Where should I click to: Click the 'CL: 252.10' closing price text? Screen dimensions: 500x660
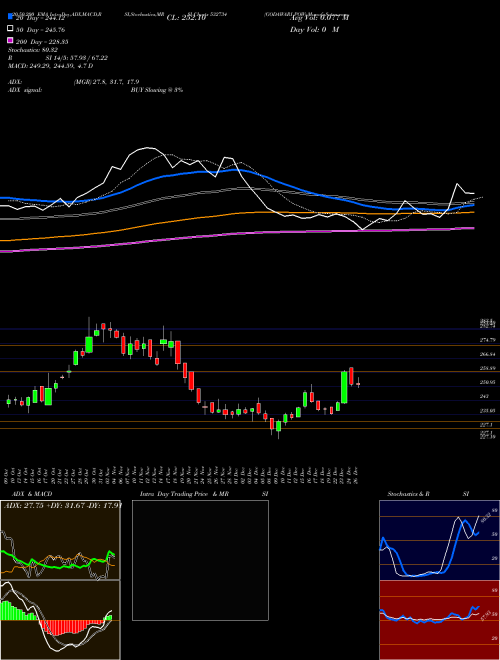(x=186, y=18)
